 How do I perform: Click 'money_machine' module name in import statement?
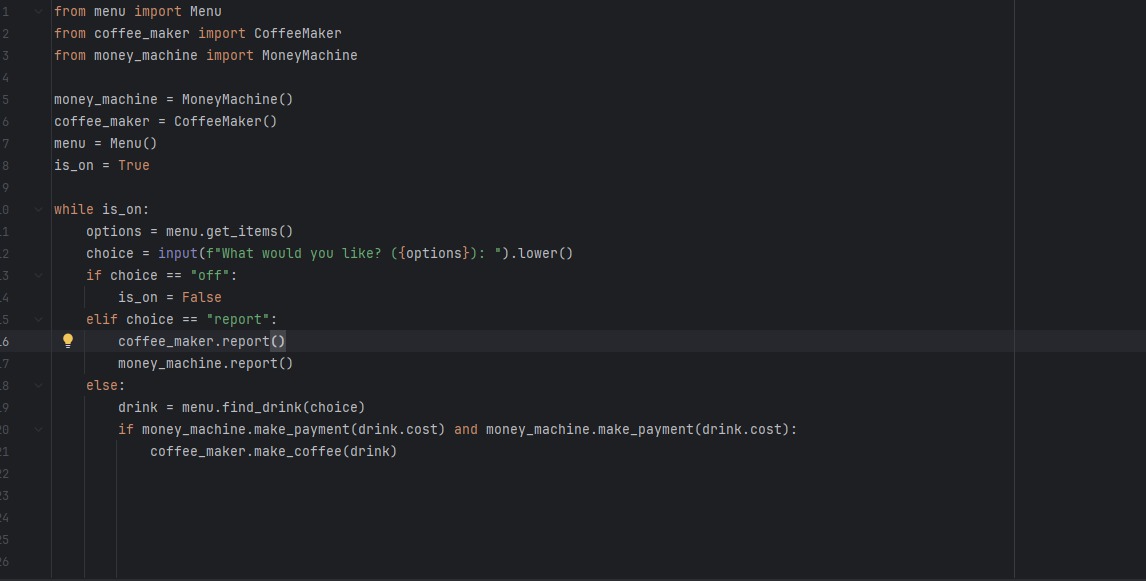point(145,56)
